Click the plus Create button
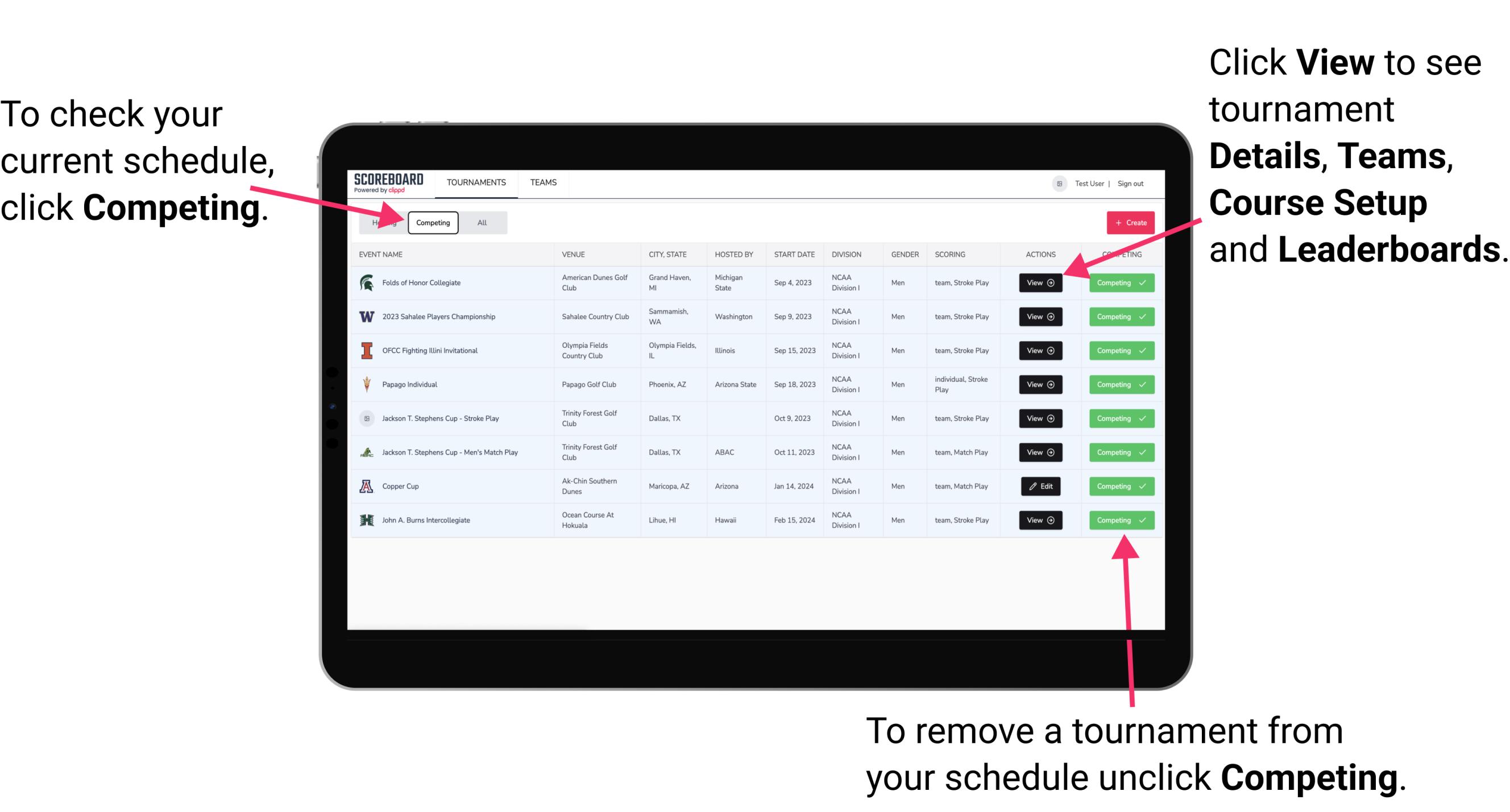1510x812 pixels. (x=1127, y=223)
